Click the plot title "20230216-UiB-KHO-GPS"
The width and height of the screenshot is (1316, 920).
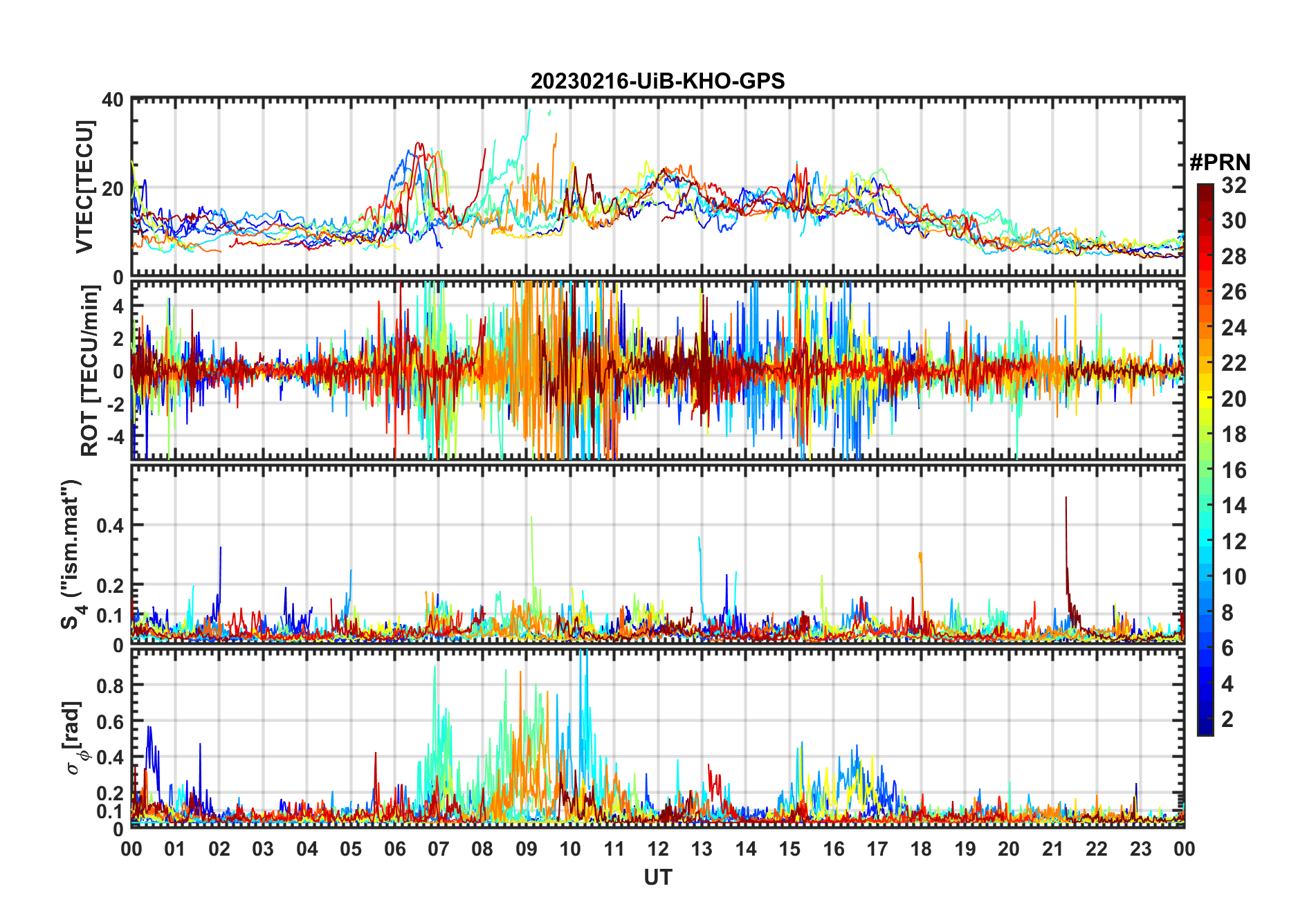pos(657,82)
